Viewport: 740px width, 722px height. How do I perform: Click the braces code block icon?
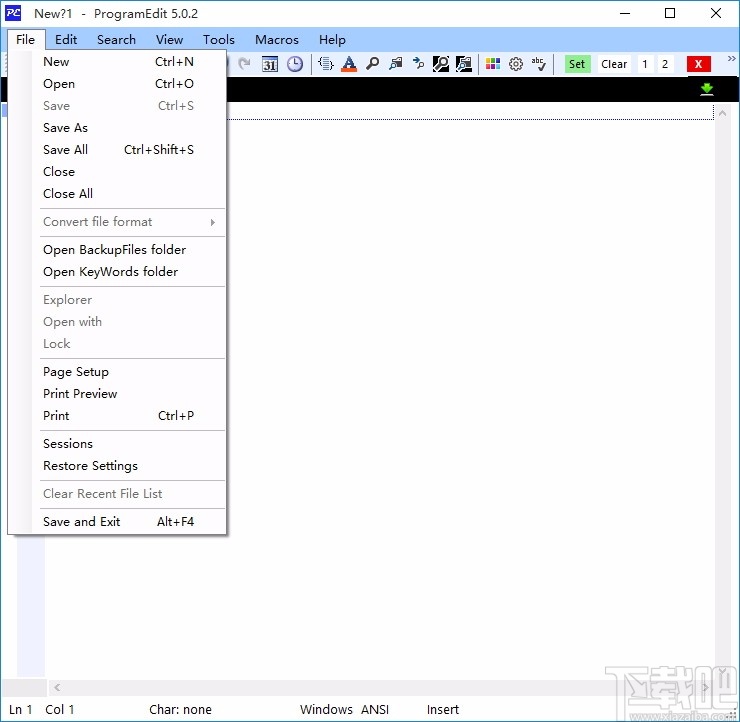pyautogui.click(x=326, y=64)
